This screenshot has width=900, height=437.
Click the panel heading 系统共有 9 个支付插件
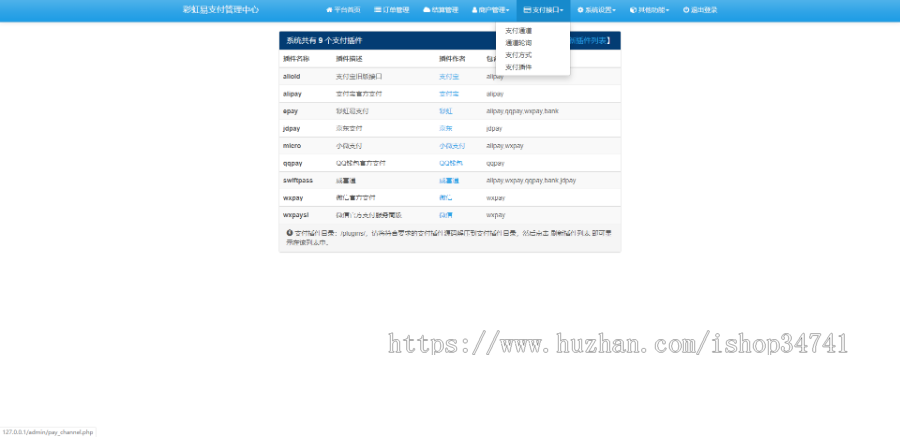(324, 41)
